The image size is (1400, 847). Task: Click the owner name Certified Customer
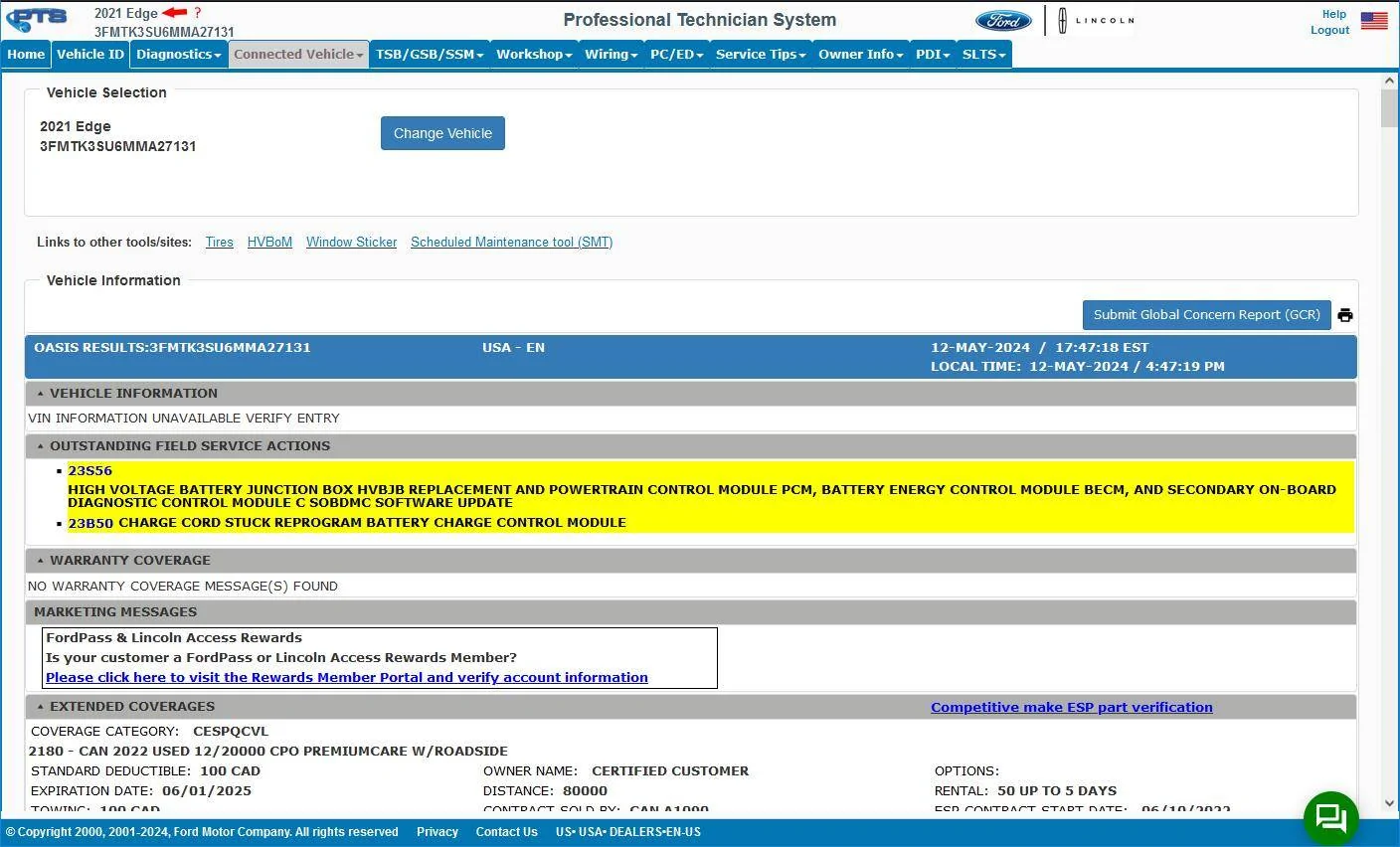pyautogui.click(x=670, y=771)
